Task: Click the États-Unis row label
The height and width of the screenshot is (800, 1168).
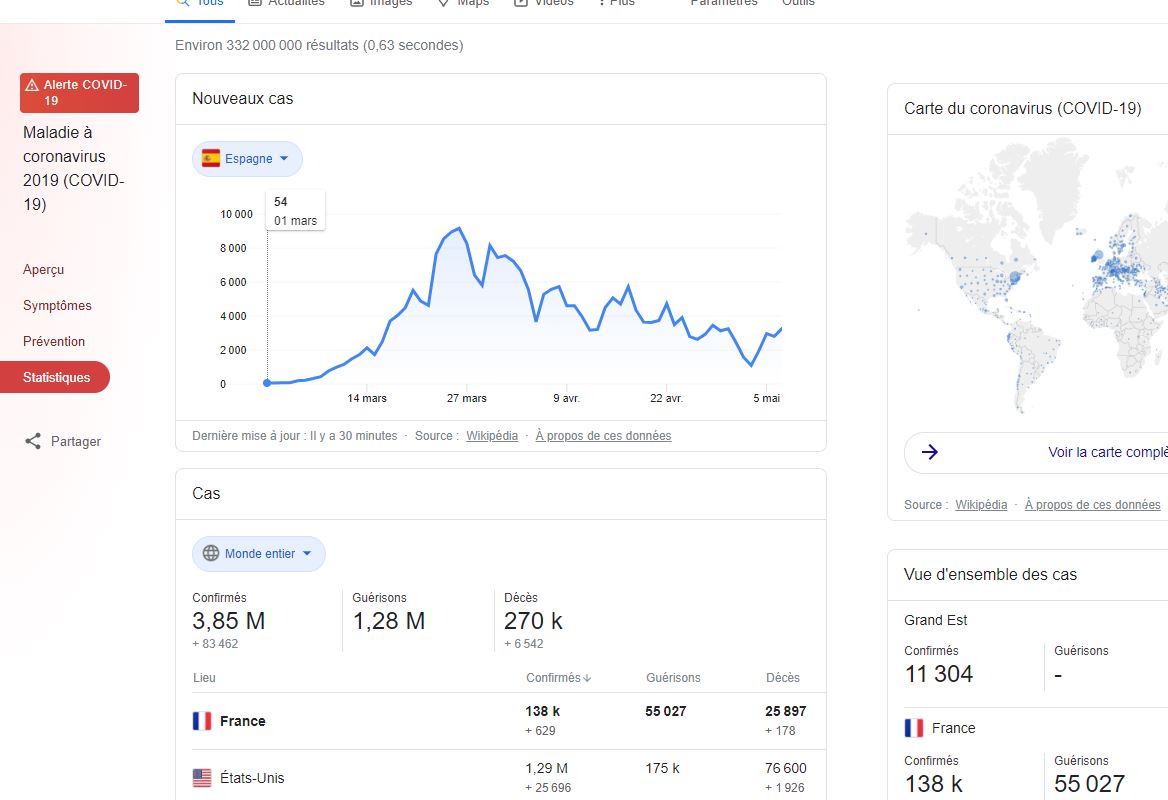Action: 253,778
